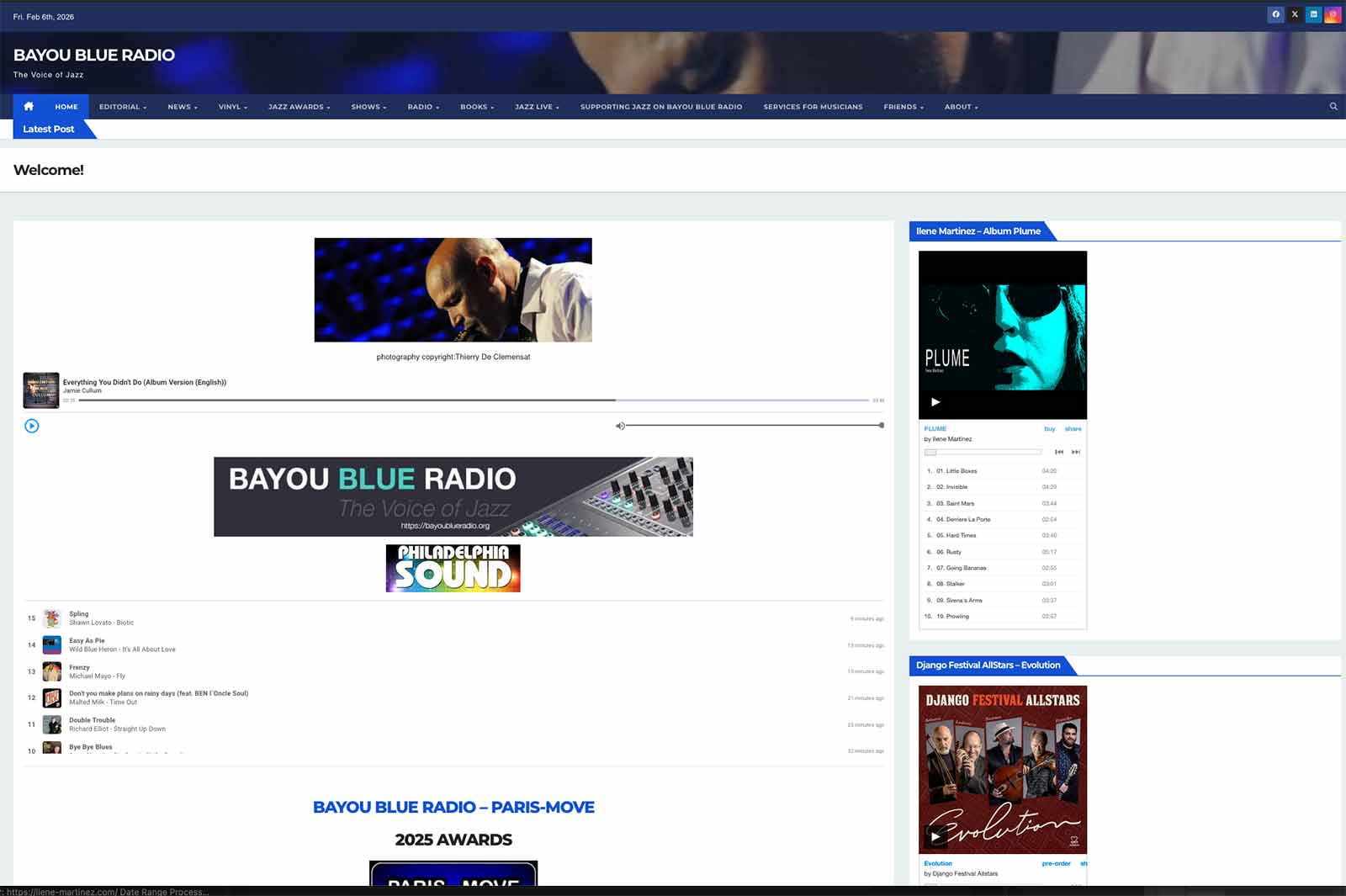Open the search magnifier icon
Viewport: 1346px width, 896px height.
(x=1333, y=106)
